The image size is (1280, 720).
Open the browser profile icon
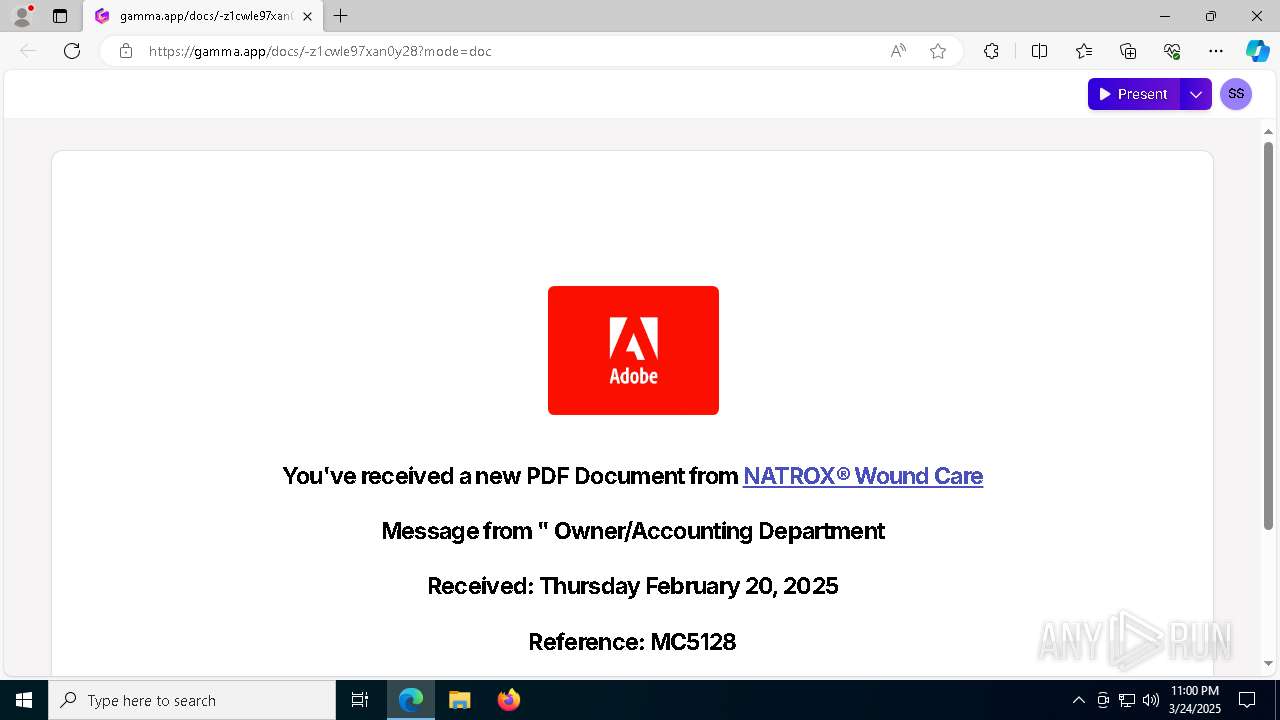pos(22,16)
